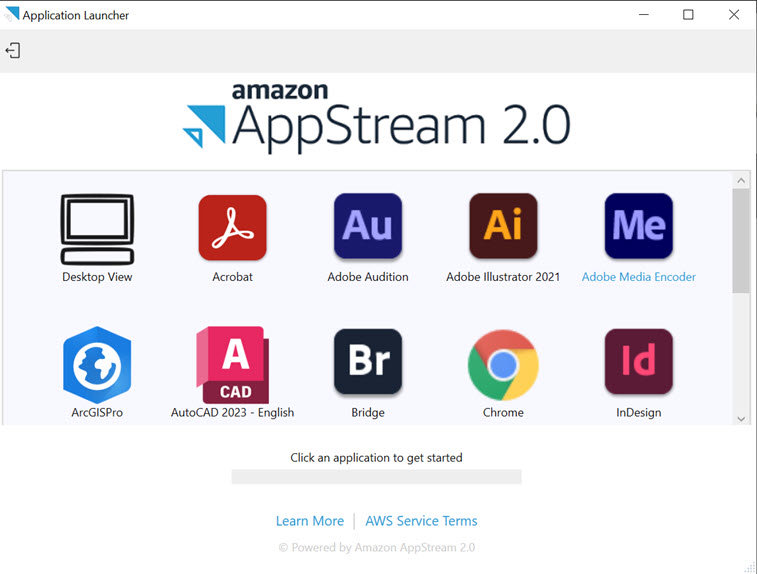
Task: Click the 'Adobe Media Encoder' blue label
Action: tap(639, 277)
